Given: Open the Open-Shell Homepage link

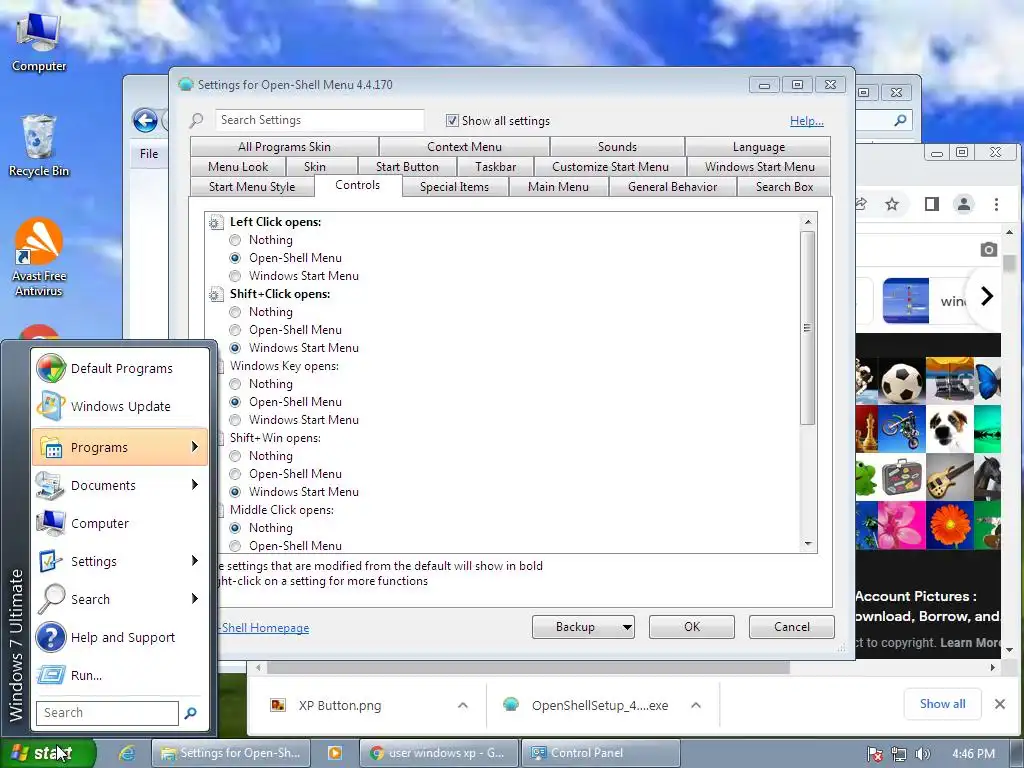Looking at the screenshot, I should click(x=264, y=628).
